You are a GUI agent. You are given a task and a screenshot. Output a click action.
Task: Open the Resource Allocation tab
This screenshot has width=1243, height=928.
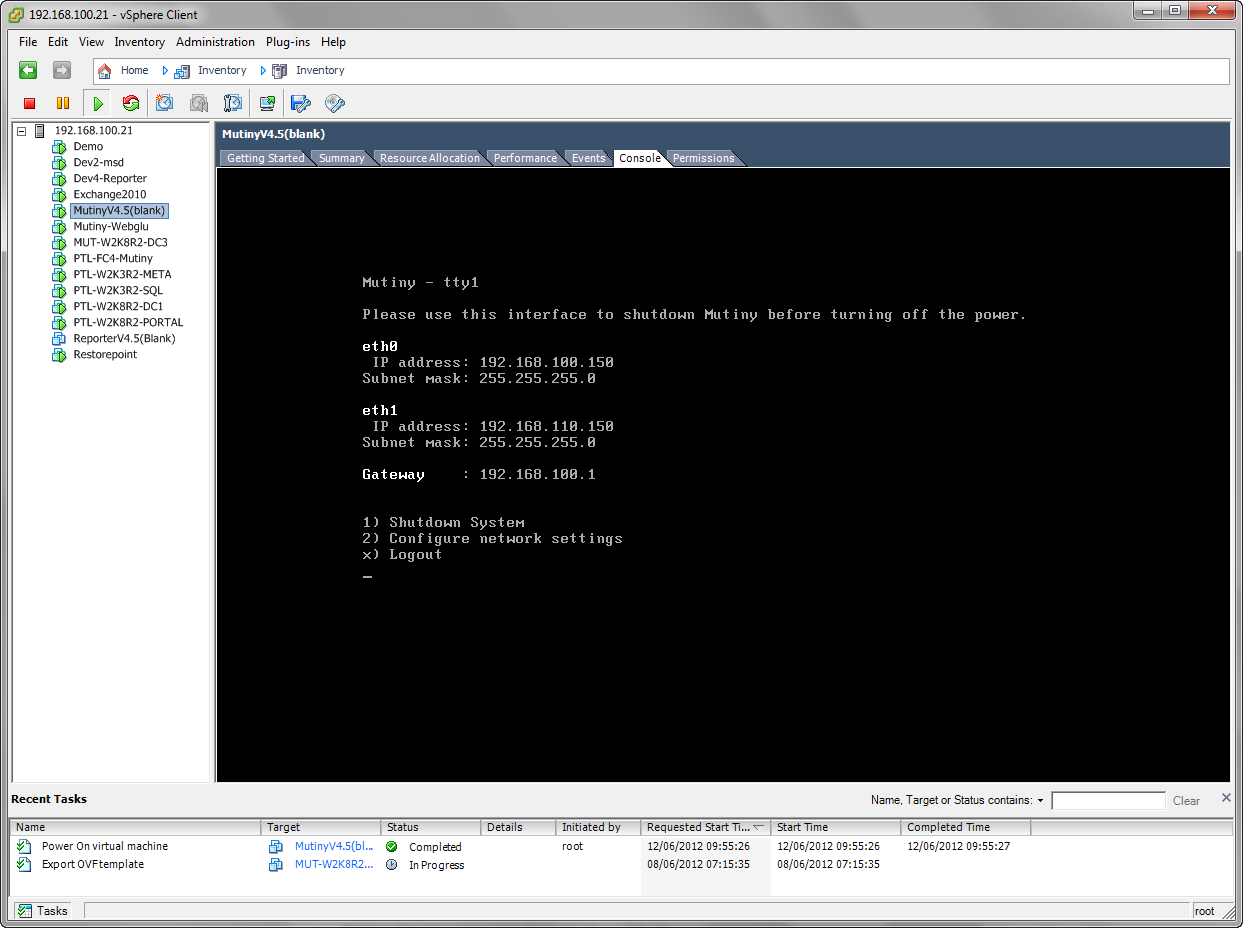coord(429,158)
